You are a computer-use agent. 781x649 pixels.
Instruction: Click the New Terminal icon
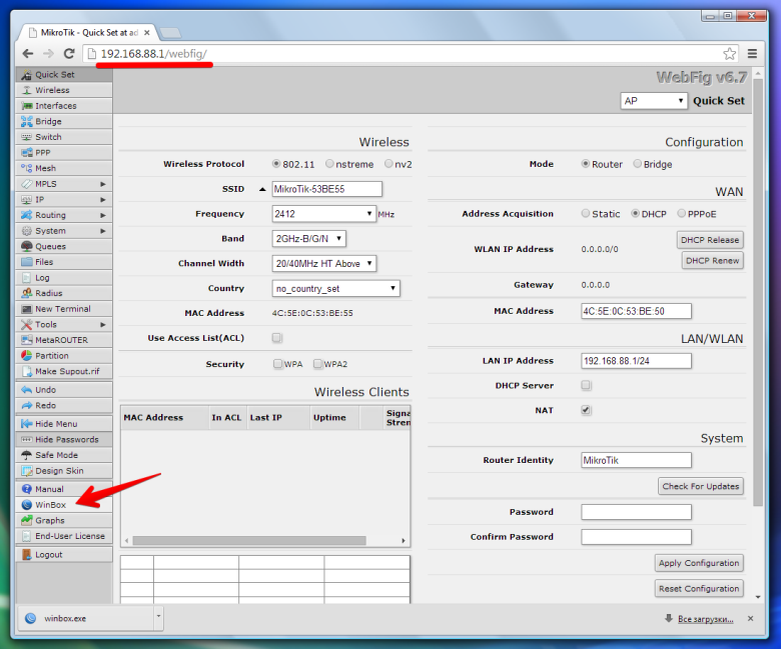point(27,309)
